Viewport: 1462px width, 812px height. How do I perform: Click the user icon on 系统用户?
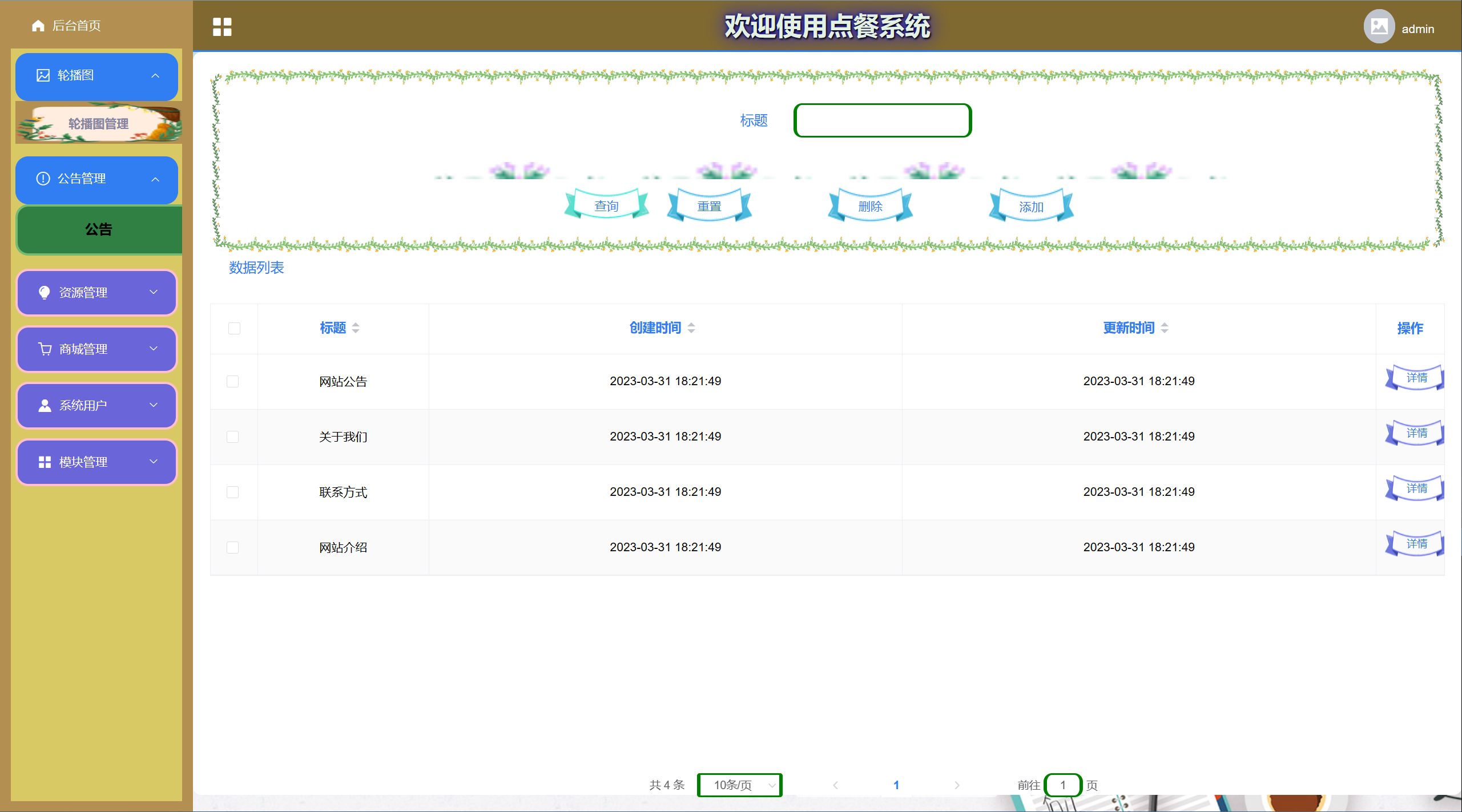(45, 405)
